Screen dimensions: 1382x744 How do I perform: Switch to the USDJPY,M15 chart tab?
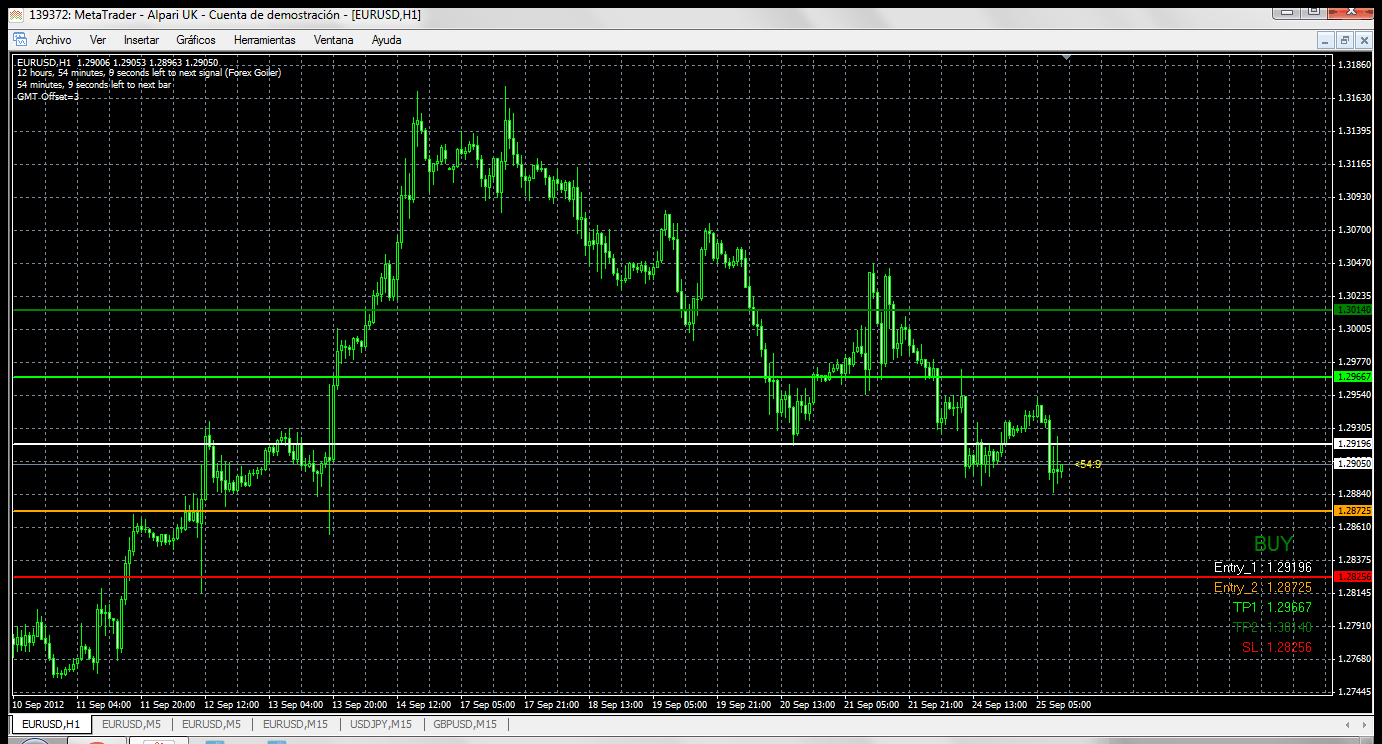382,724
